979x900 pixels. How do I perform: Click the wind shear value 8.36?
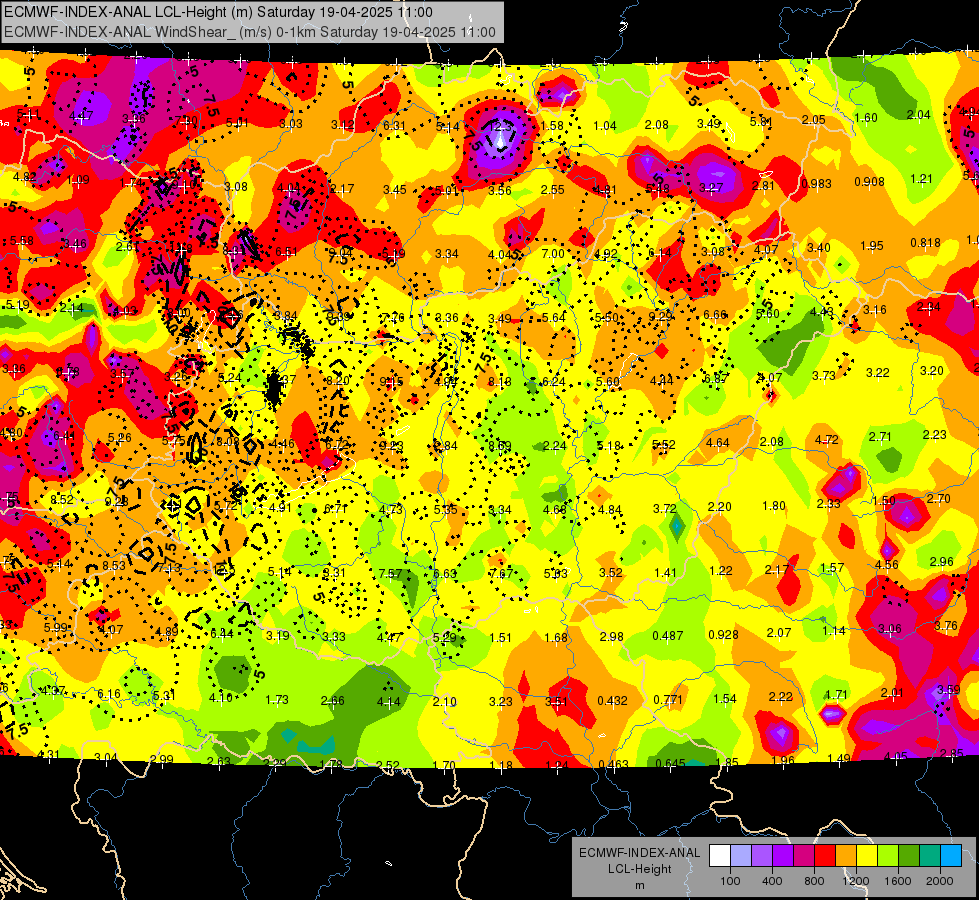click(x=446, y=318)
